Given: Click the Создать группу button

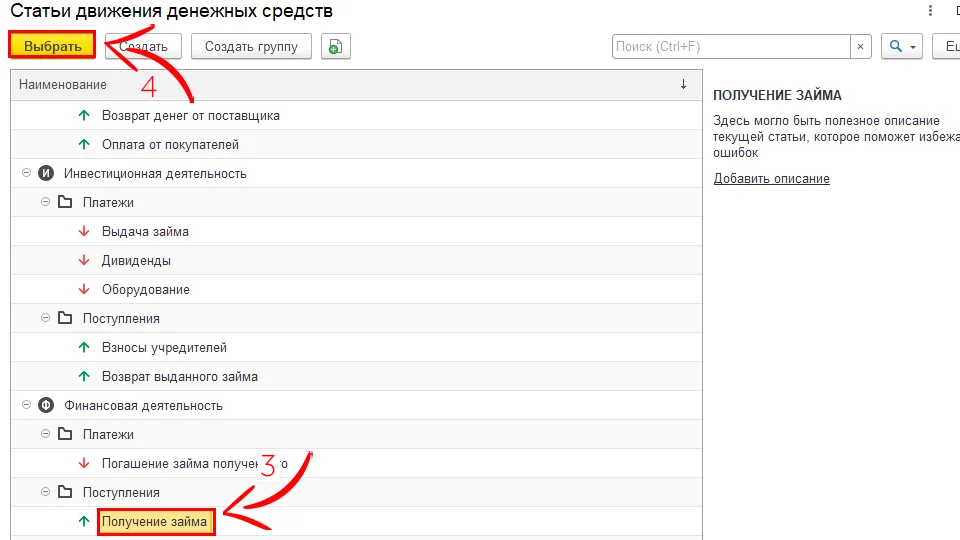Looking at the screenshot, I should 251,46.
